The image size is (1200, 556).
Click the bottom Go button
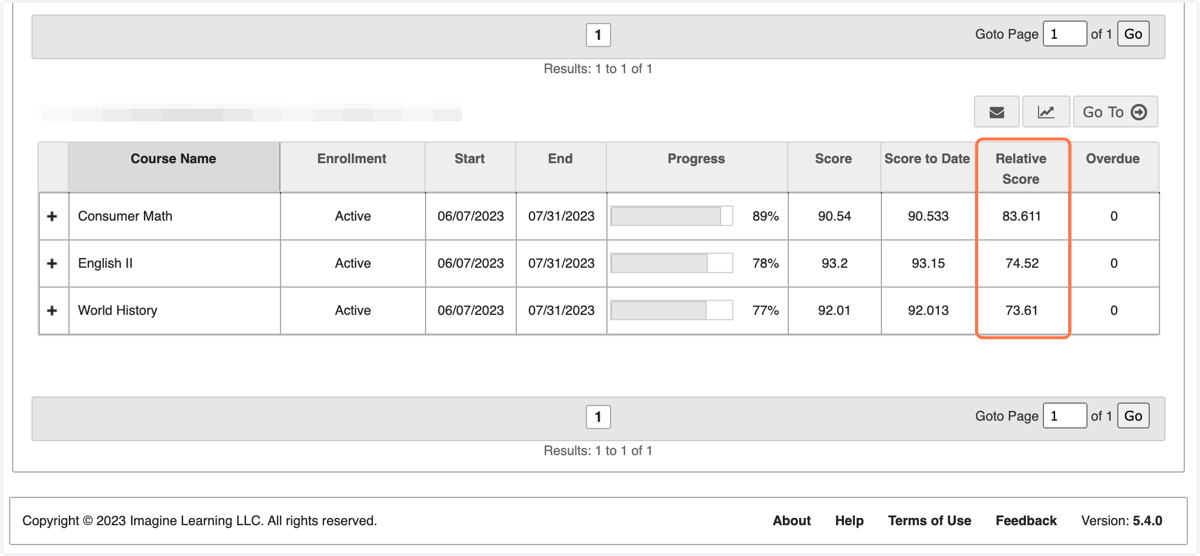1133,415
